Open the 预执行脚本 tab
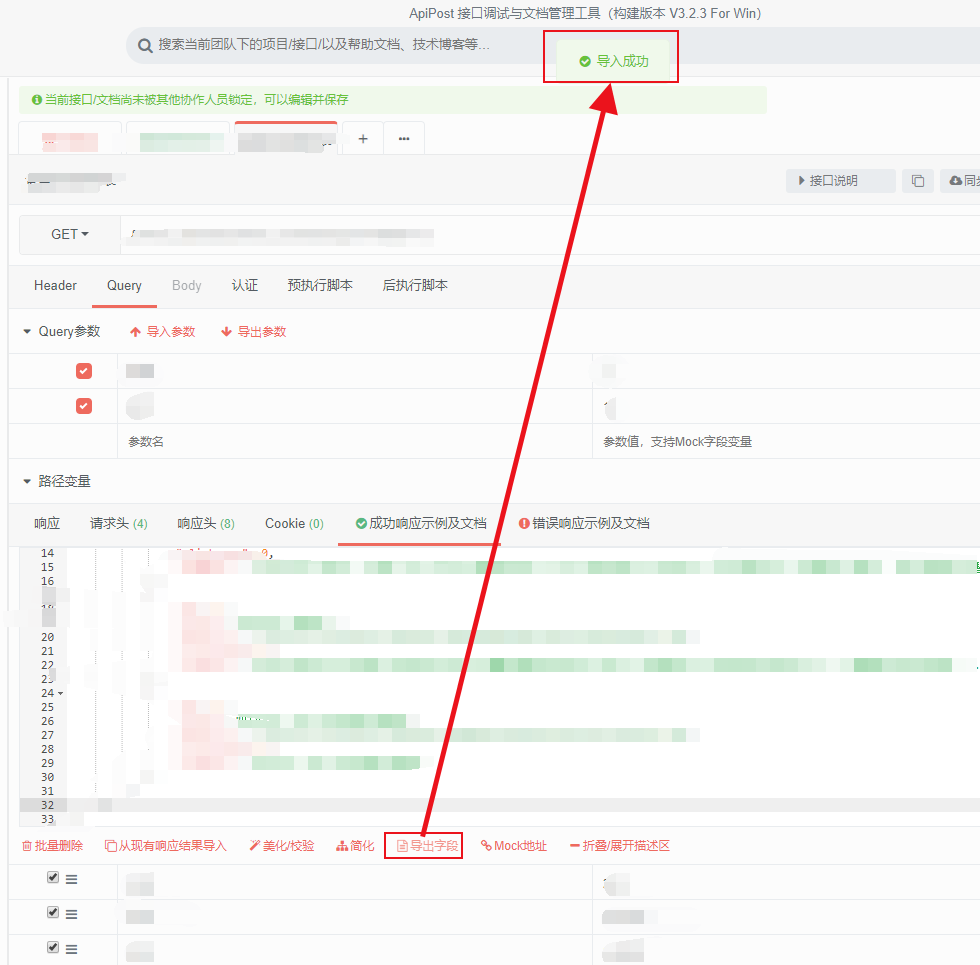The width and height of the screenshot is (980, 965). (320, 286)
